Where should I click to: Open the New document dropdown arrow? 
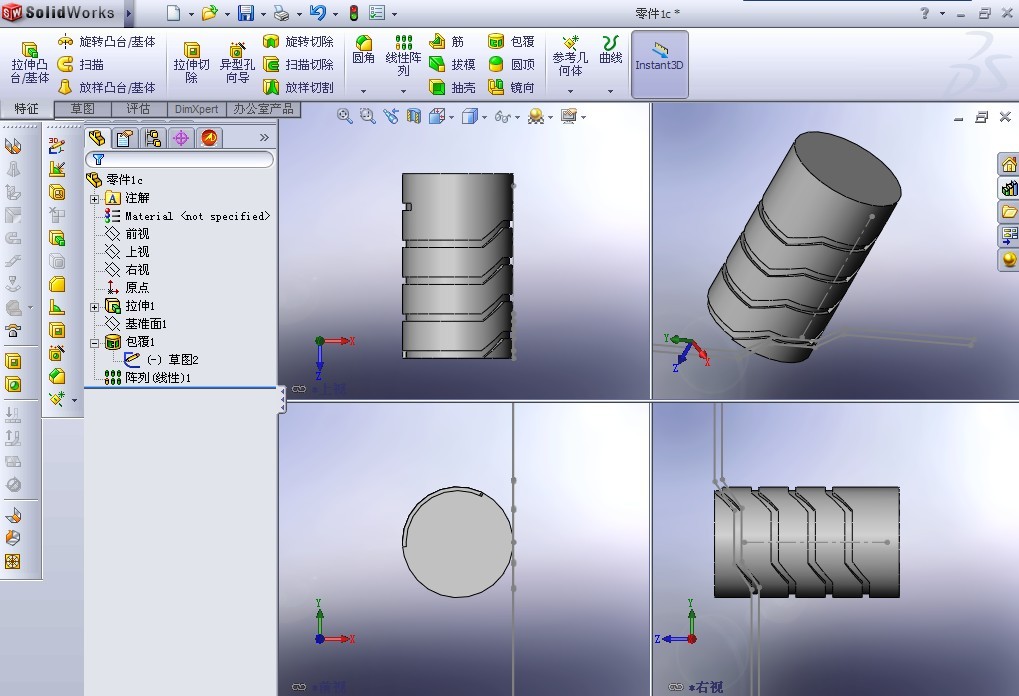191,14
